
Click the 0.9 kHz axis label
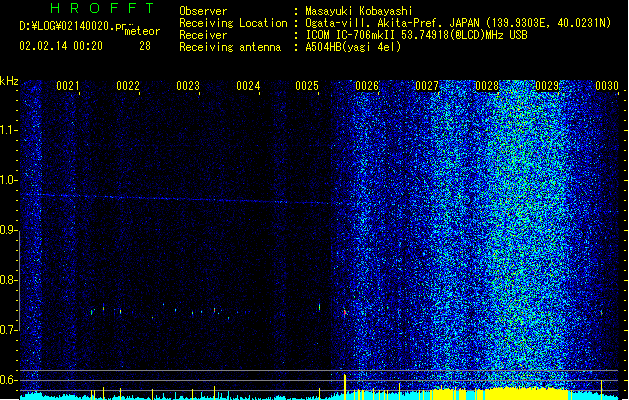[x=9, y=230]
